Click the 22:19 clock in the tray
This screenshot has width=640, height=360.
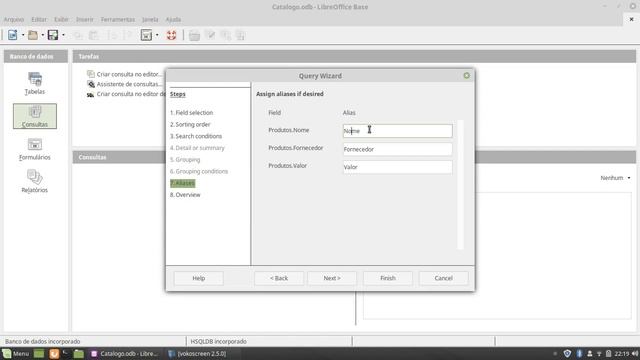[x=622, y=354]
